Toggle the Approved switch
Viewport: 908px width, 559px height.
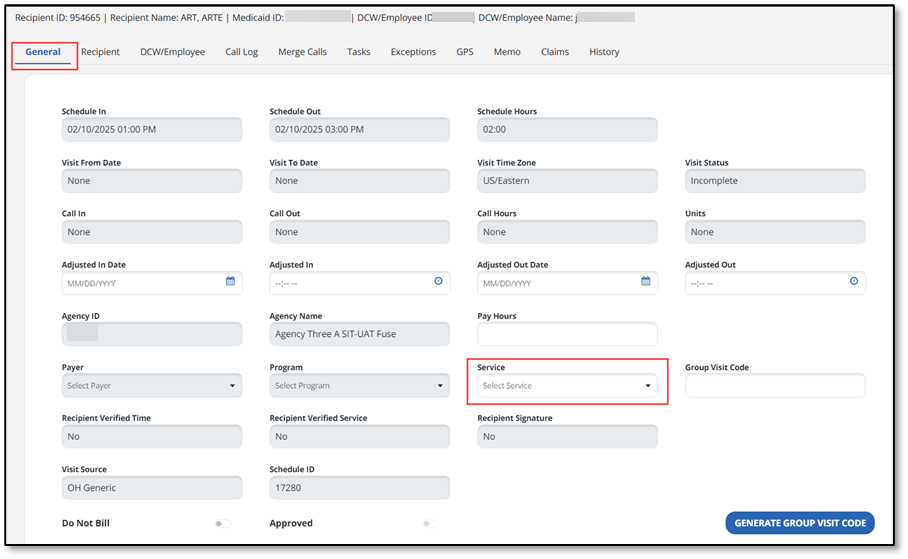pyautogui.click(x=430, y=523)
